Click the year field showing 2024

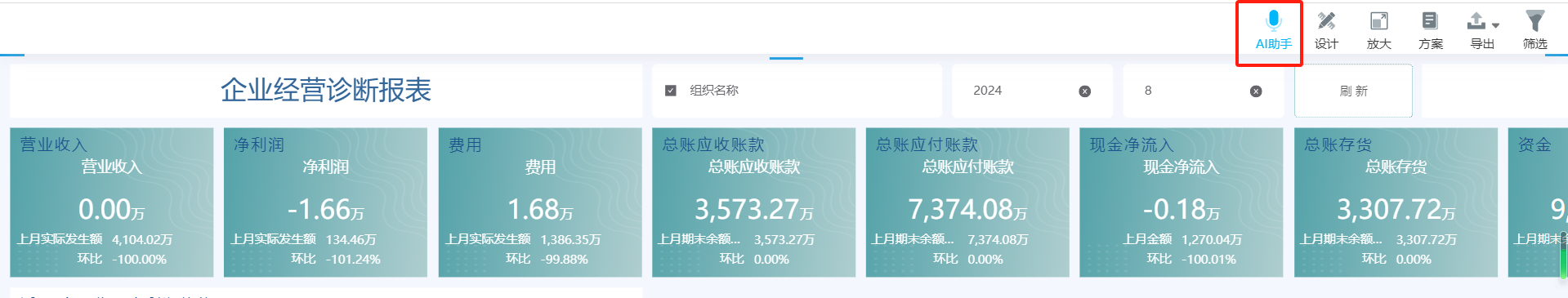click(x=1032, y=91)
